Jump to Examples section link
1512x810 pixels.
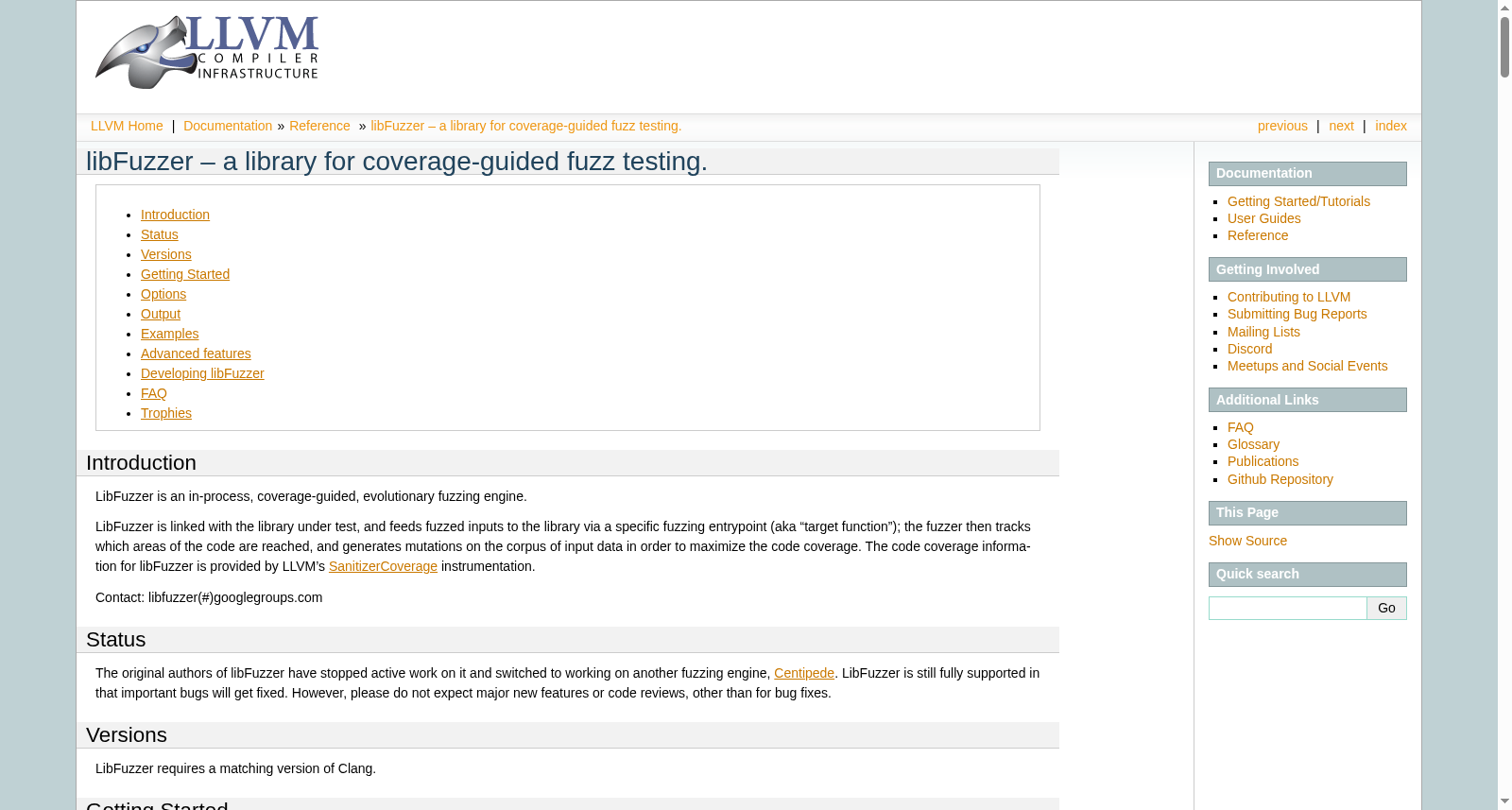169,334
